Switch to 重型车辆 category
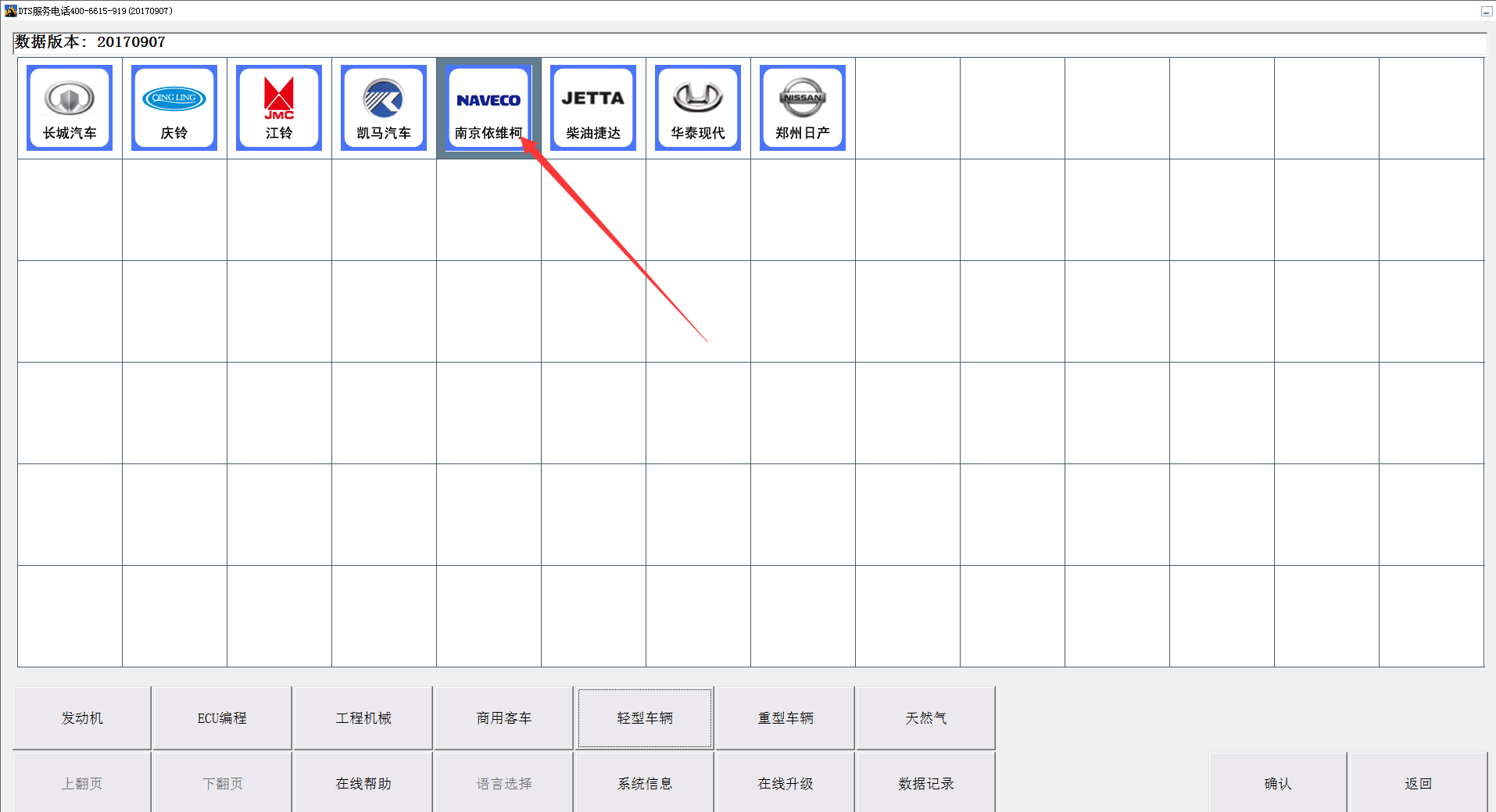Image resolution: width=1496 pixels, height=812 pixels. 786,718
